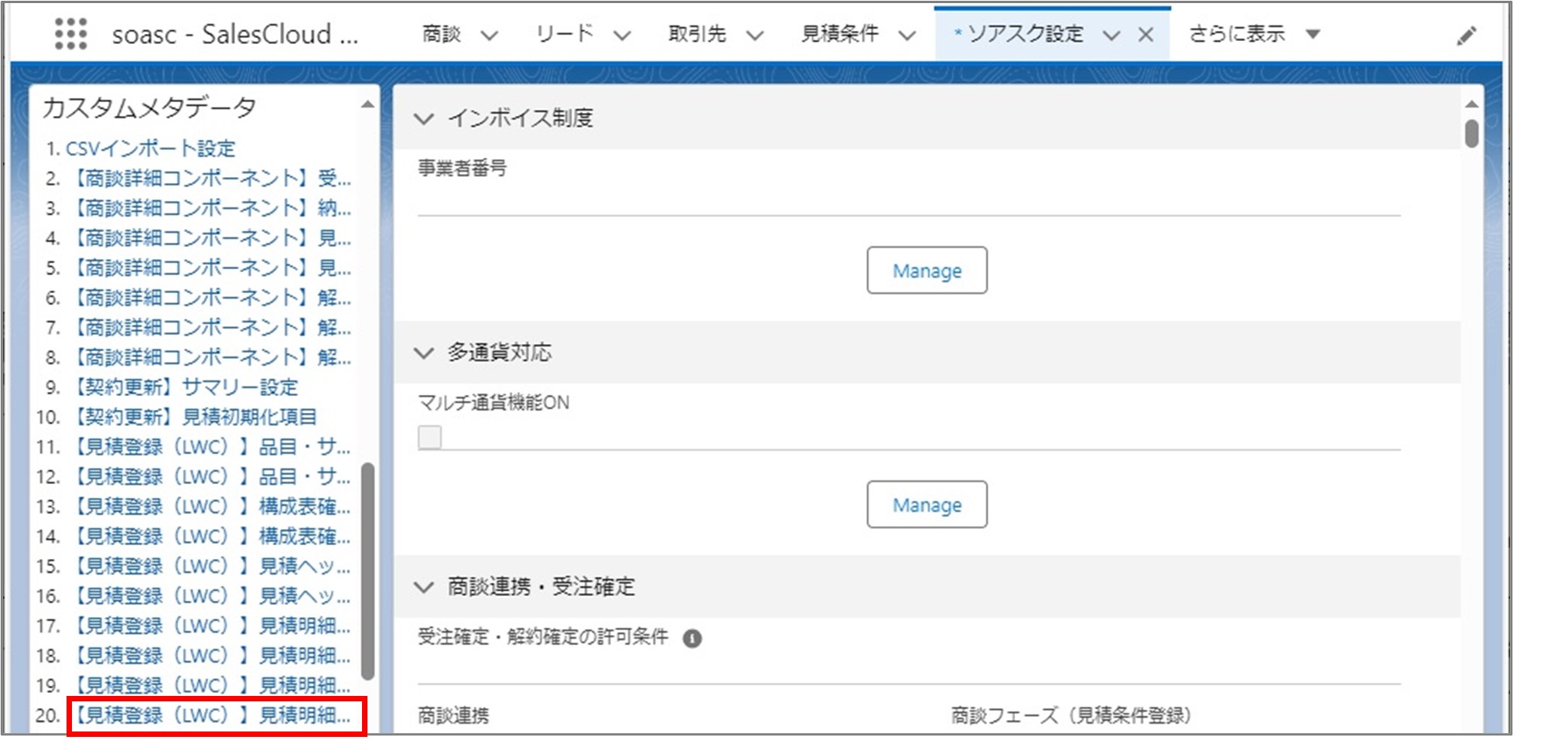Collapse the 多通貨対応 section

point(424,353)
